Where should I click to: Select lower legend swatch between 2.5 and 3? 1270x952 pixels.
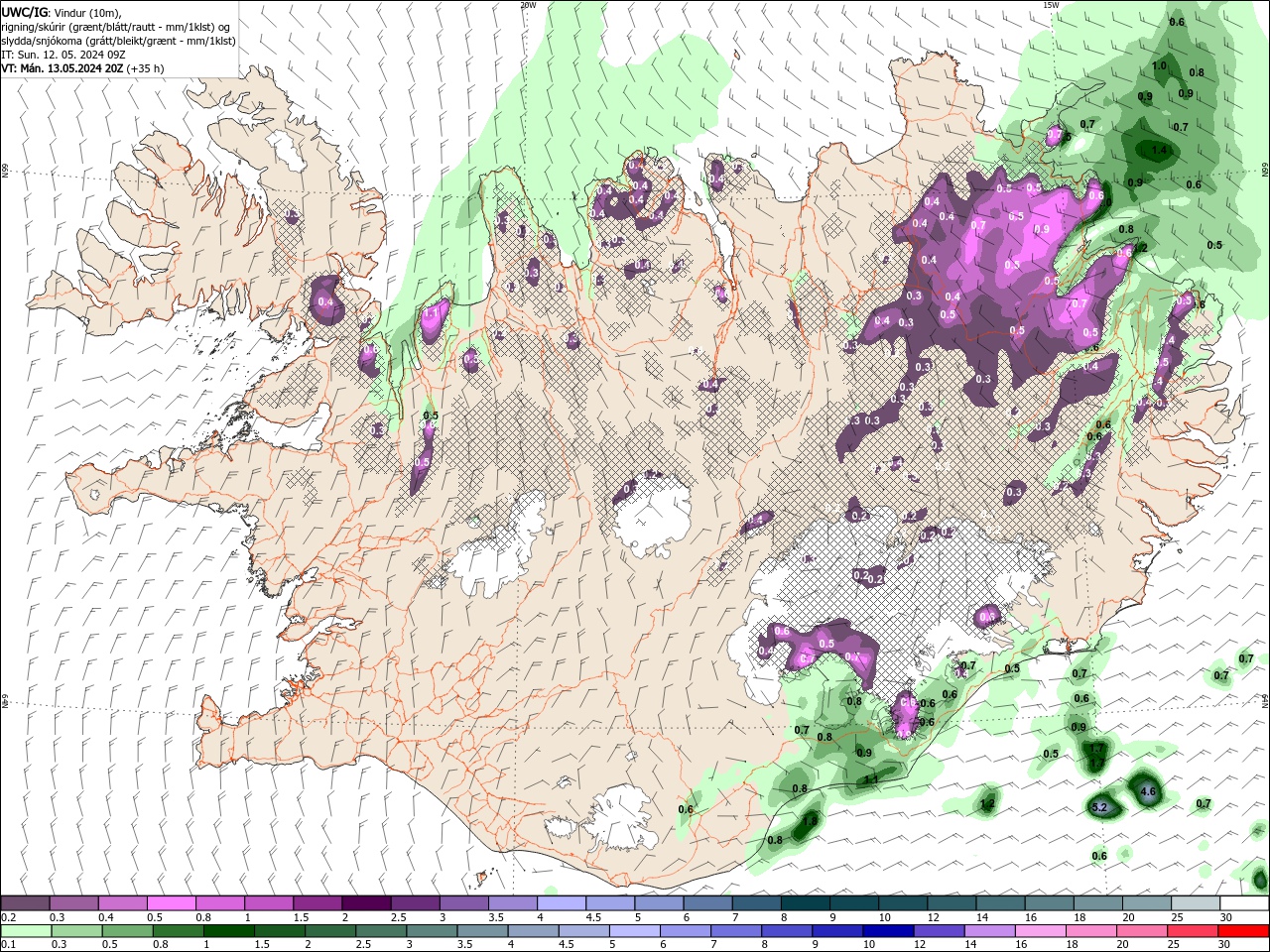(381, 931)
